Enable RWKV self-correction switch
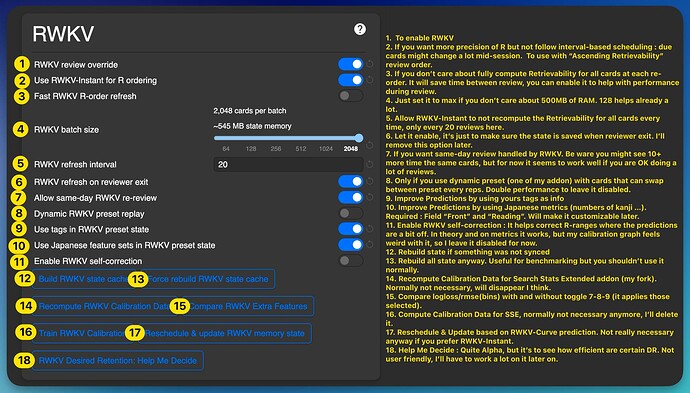 click(x=351, y=261)
